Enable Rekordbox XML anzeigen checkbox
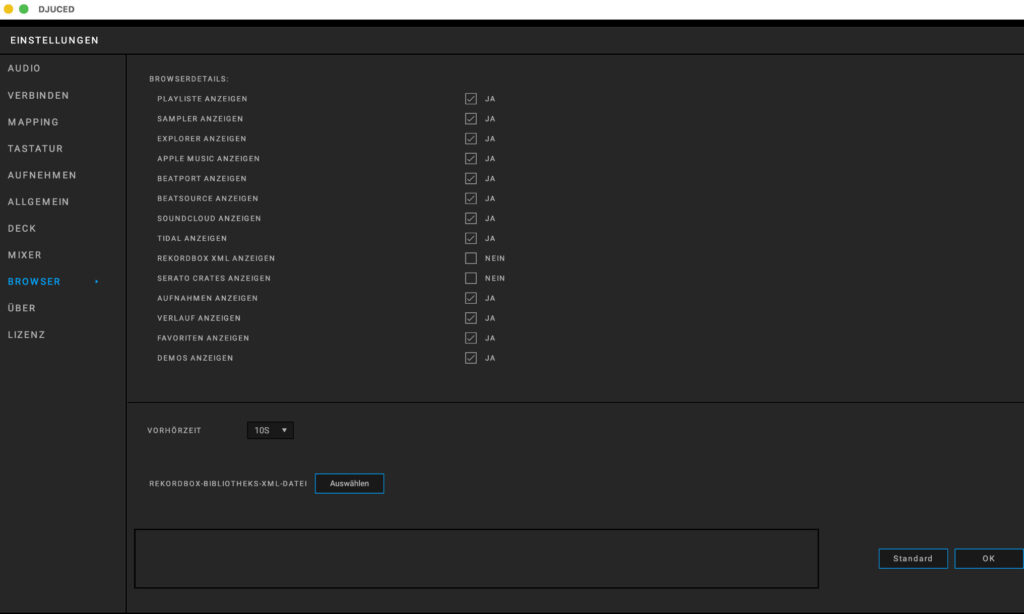This screenshot has height=614, width=1024. click(471, 258)
